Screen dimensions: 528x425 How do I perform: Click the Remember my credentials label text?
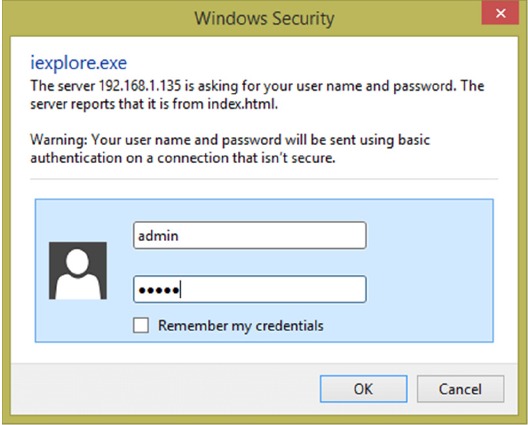[x=240, y=326]
